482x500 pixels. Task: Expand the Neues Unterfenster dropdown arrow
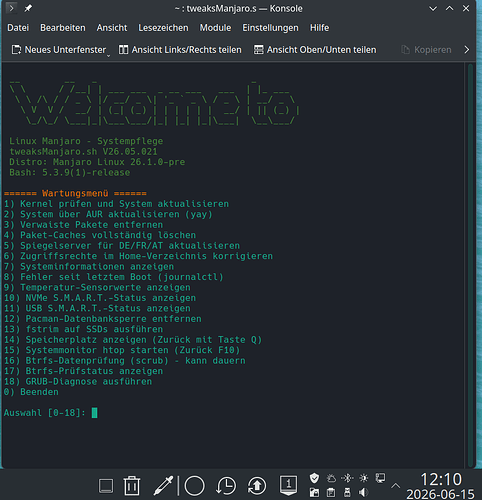(108, 56)
